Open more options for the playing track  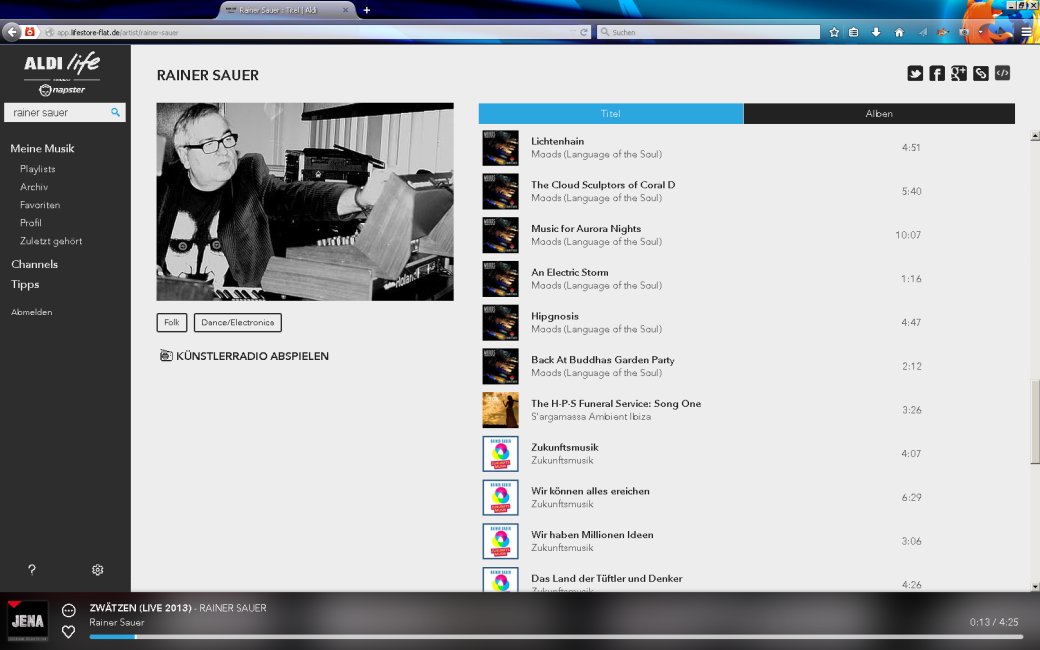tap(68, 610)
